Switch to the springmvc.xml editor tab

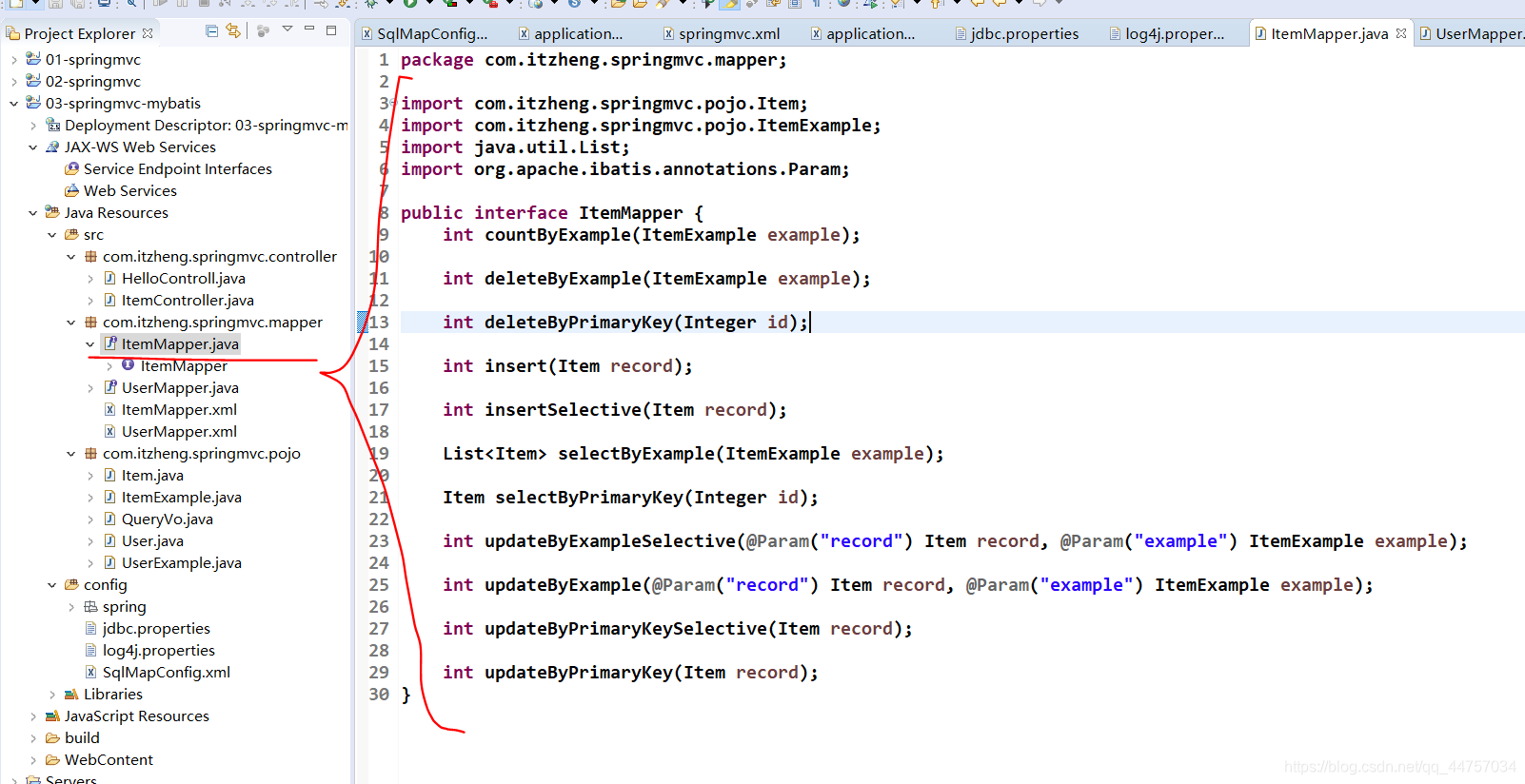(722, 33)
